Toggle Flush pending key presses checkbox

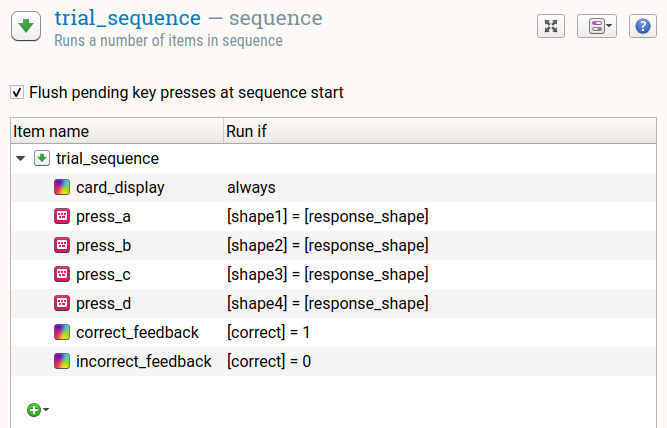[x=17, y=92]
